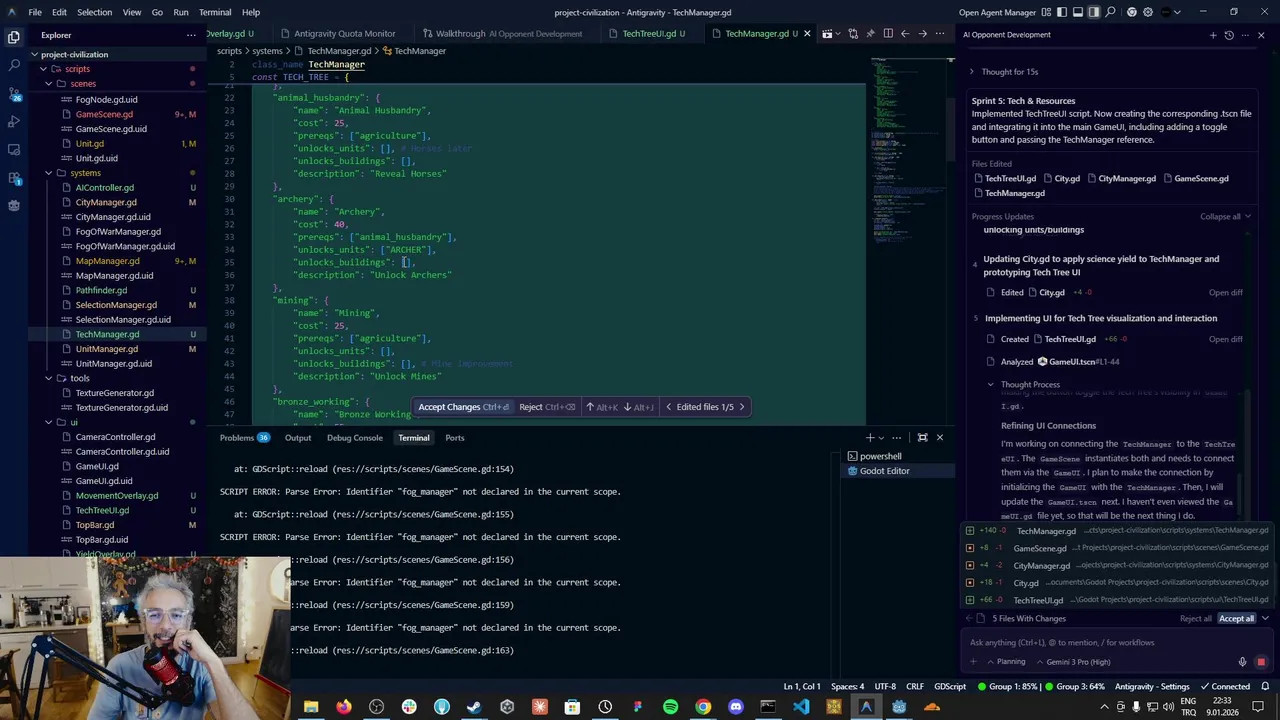
Task: Close the bottom terminal panel
Action: (939, 437)
